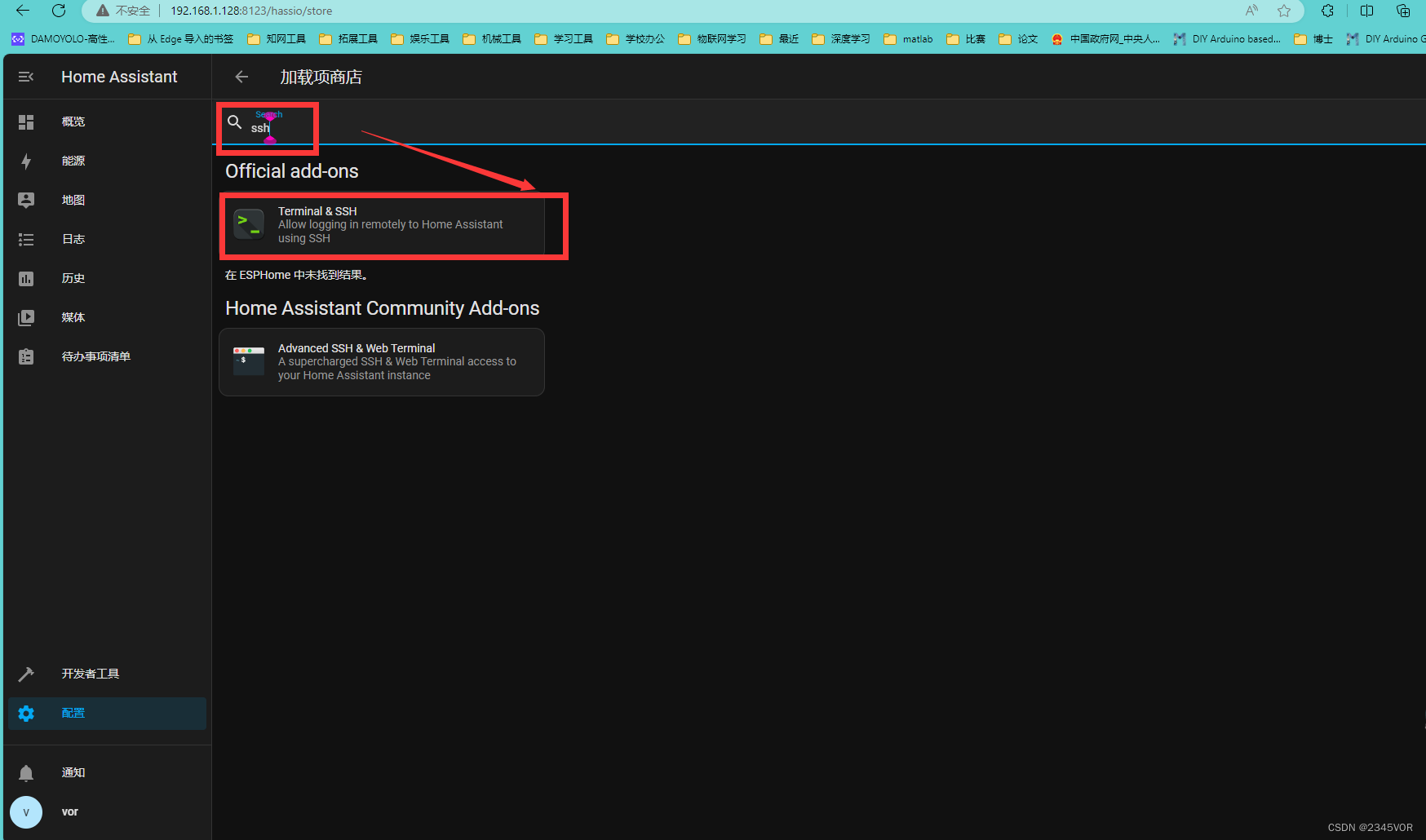1426x840 pixels.
Task: Click the 在 ESPHome 中未找到结果 message
Action: coord(296,275)
